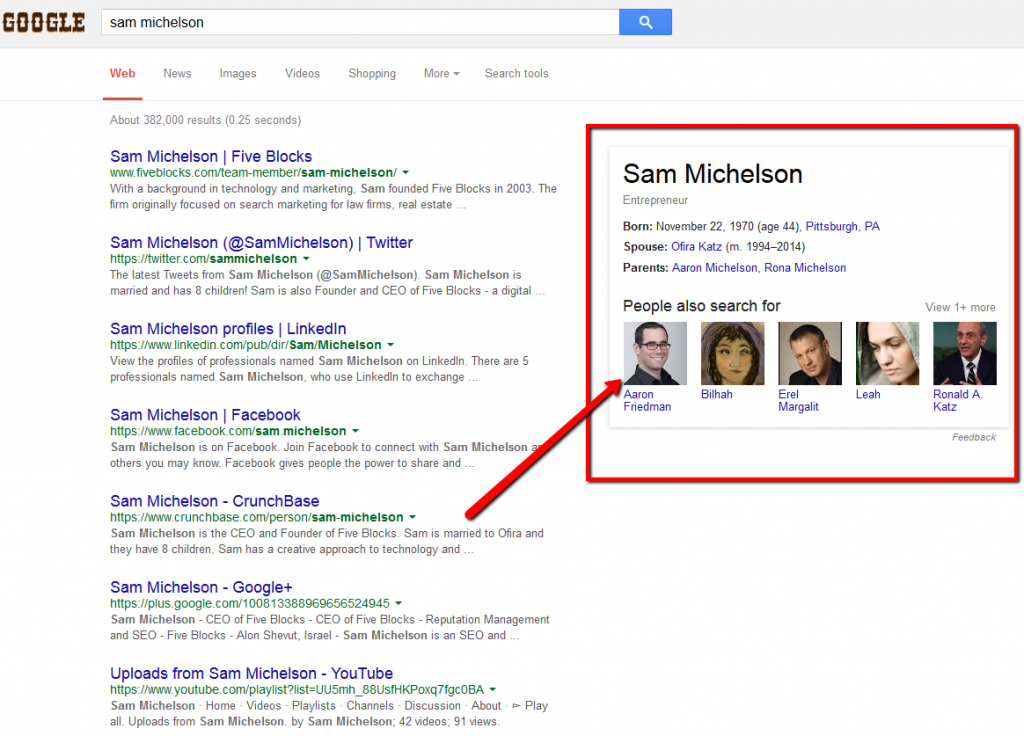The height and width of the screenshot is (736, 1024).
Task: Click the Aaron Friedman photo thumbnail
Action: tap(655, 353)
